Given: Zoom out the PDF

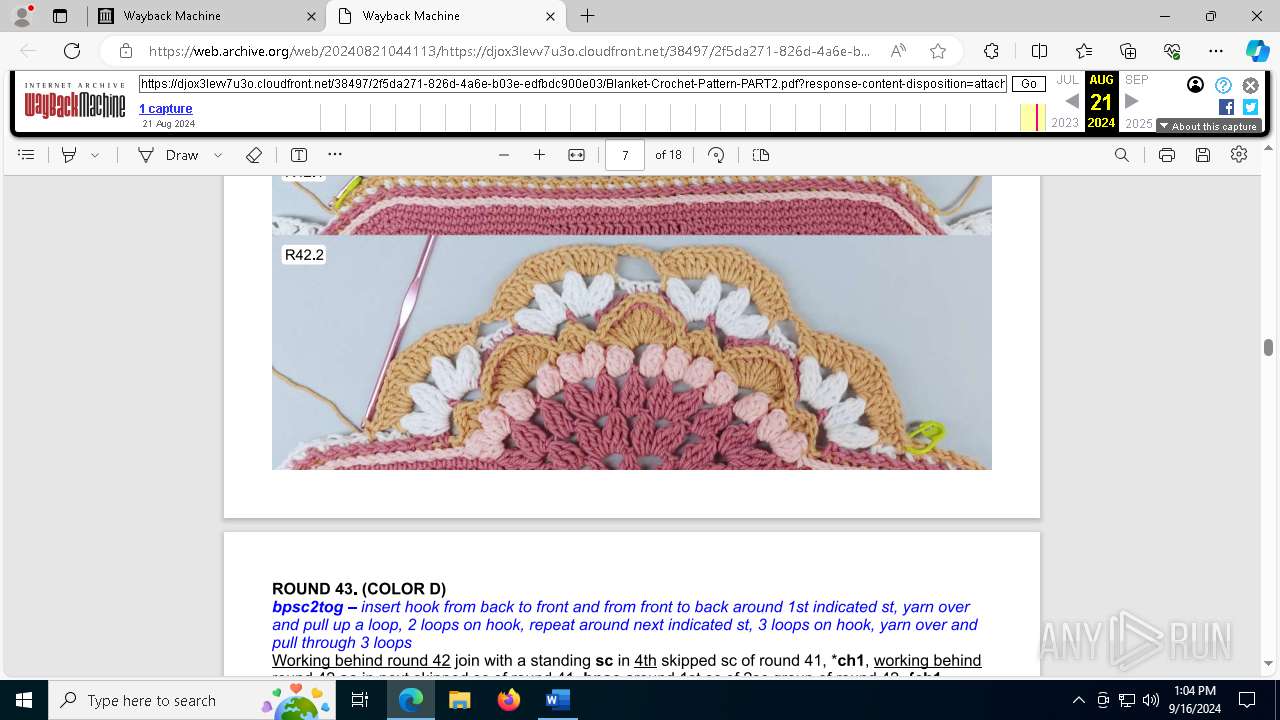Looking at the screenshot, I should coord(504,155).
